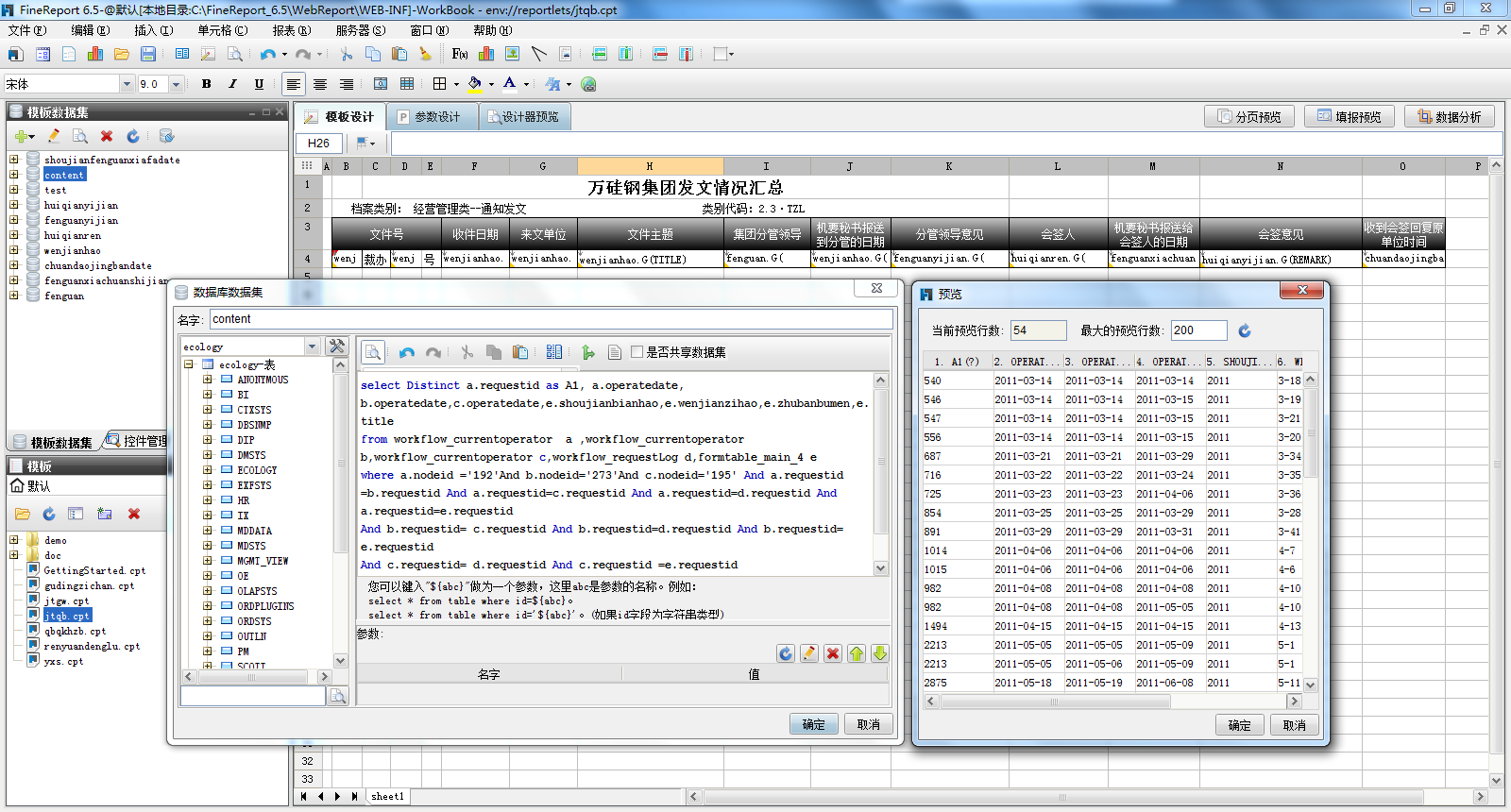Right-align cell text with alignment icon

[x=347, y=84]
